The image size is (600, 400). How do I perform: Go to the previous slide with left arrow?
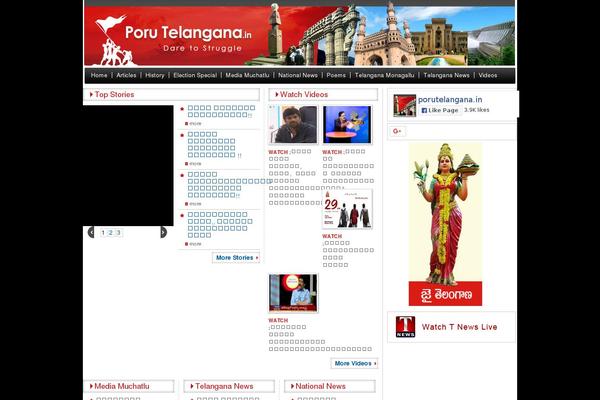[91, 232]
